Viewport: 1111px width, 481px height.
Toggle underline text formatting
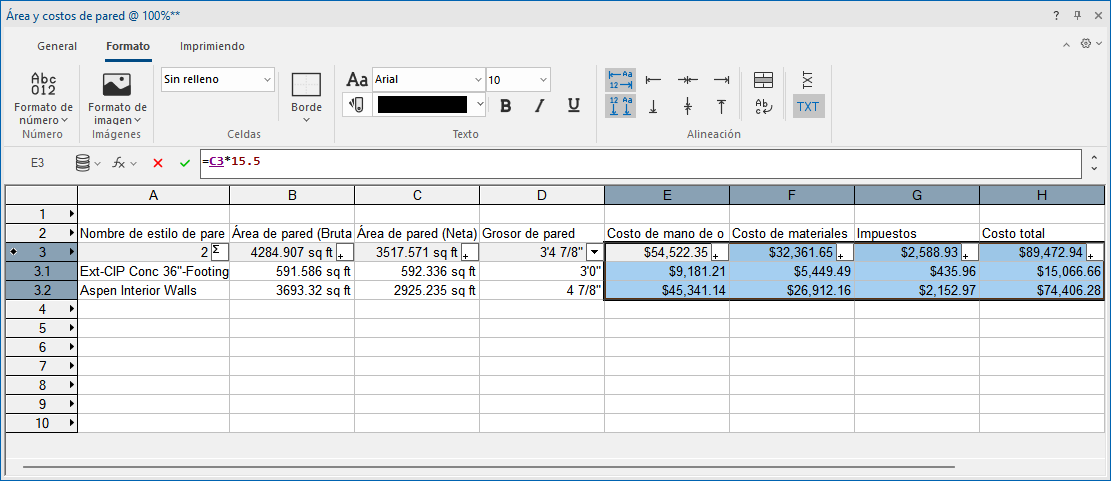pyautogui.click(x=573, y=106)
